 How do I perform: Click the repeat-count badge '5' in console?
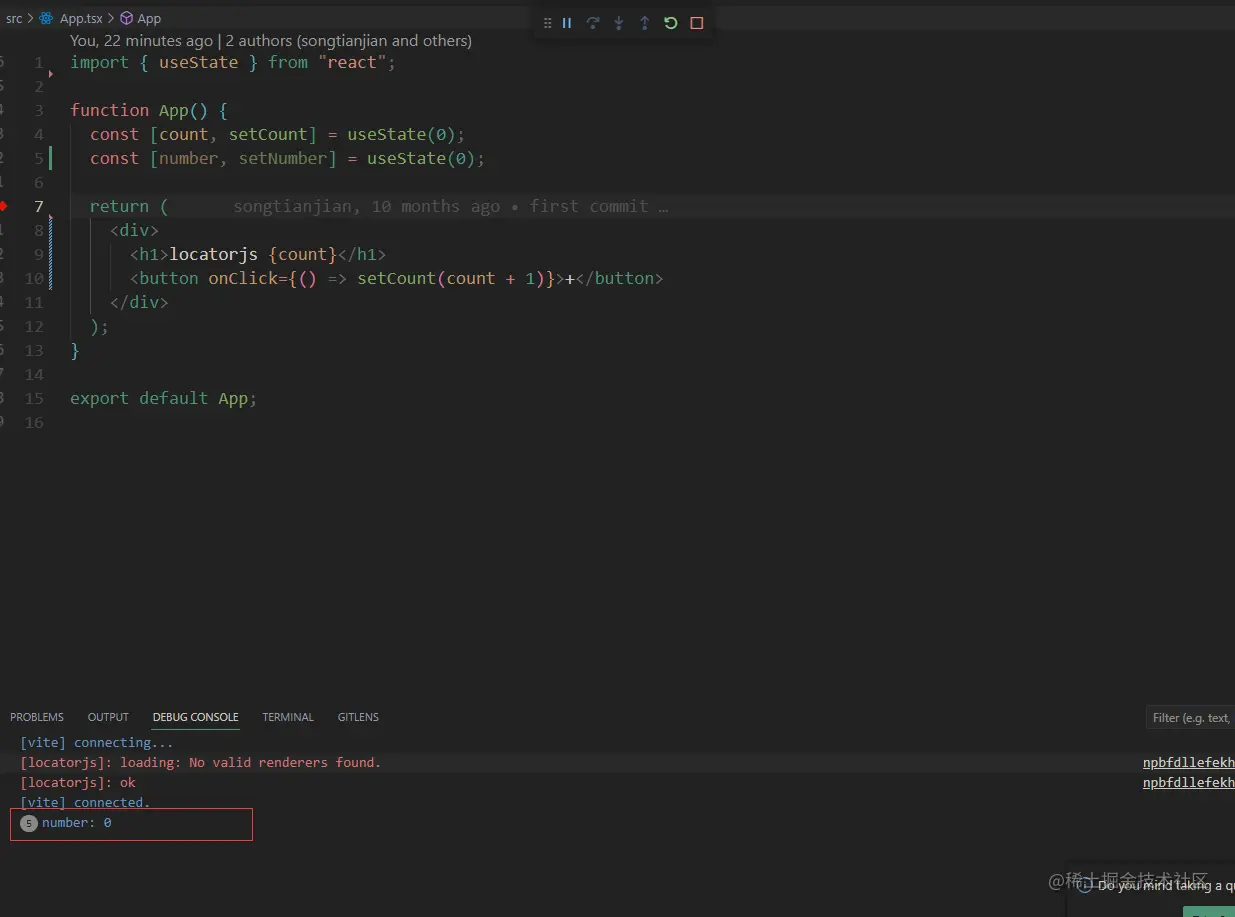click(x=29, y=823)
